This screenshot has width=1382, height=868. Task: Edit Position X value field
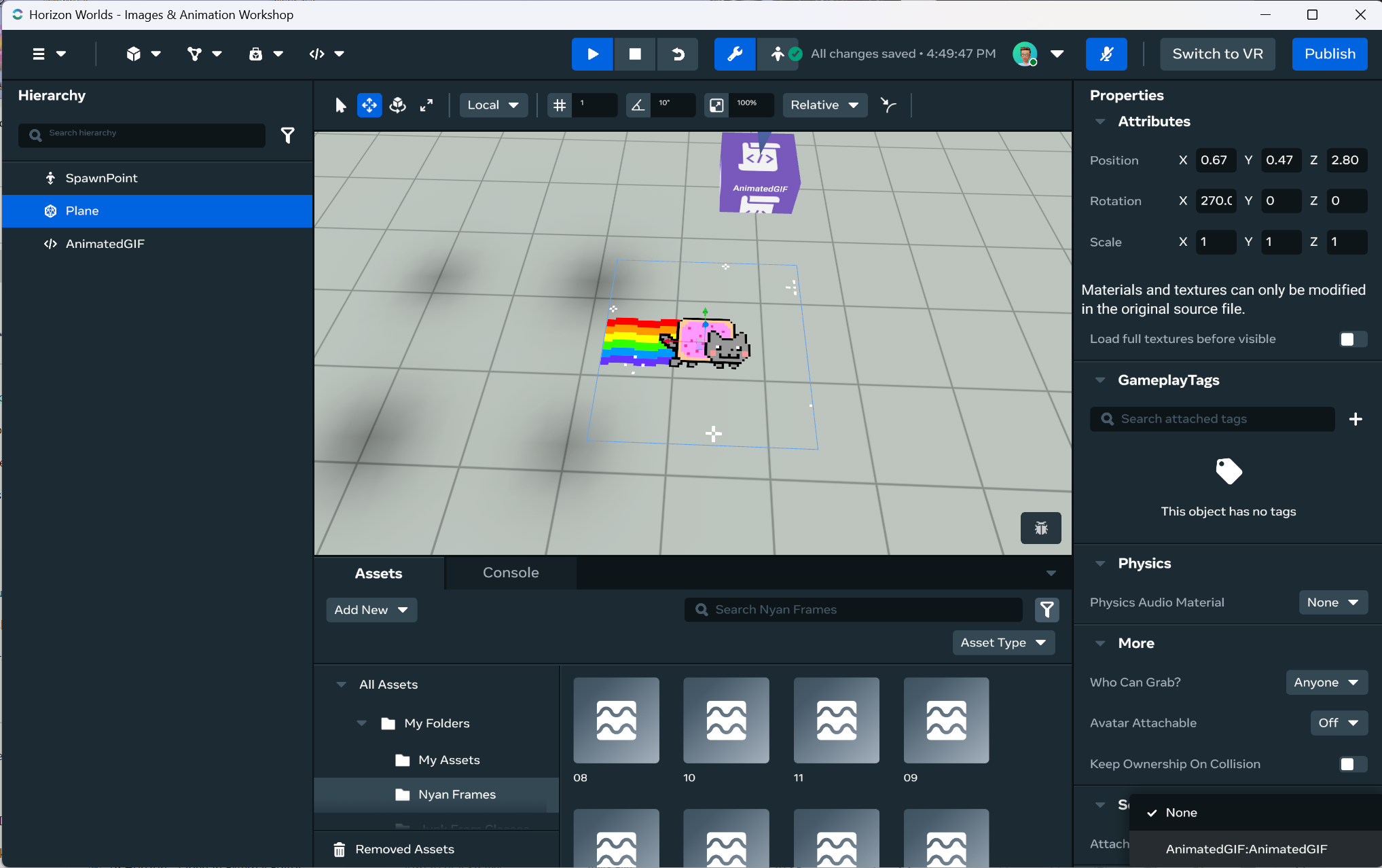coord(1216,160)
